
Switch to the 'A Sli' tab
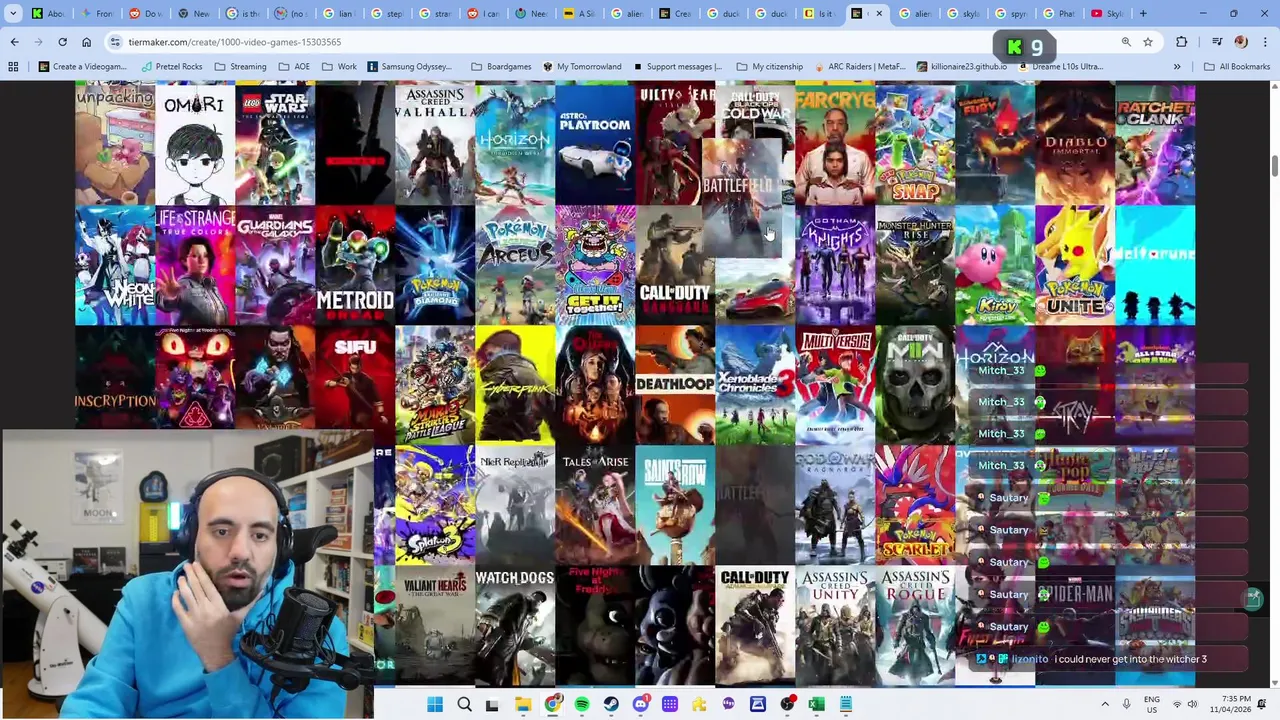coord(578,14)
